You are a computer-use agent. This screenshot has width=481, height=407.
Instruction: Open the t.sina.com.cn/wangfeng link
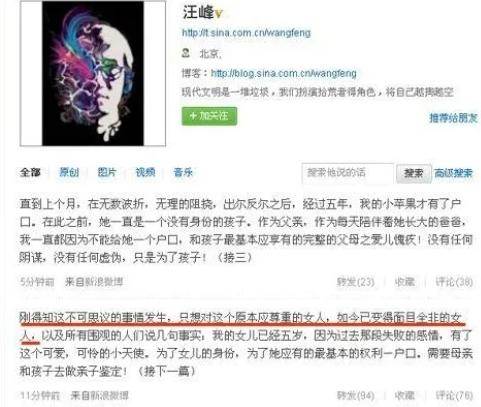pyautogui.click(x=246, y=33)
